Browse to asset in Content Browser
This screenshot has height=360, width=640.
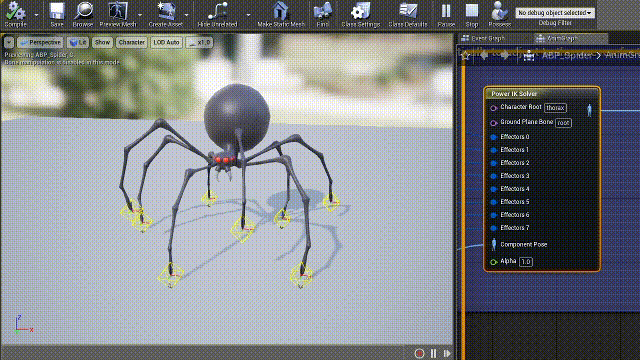(83, 14)
